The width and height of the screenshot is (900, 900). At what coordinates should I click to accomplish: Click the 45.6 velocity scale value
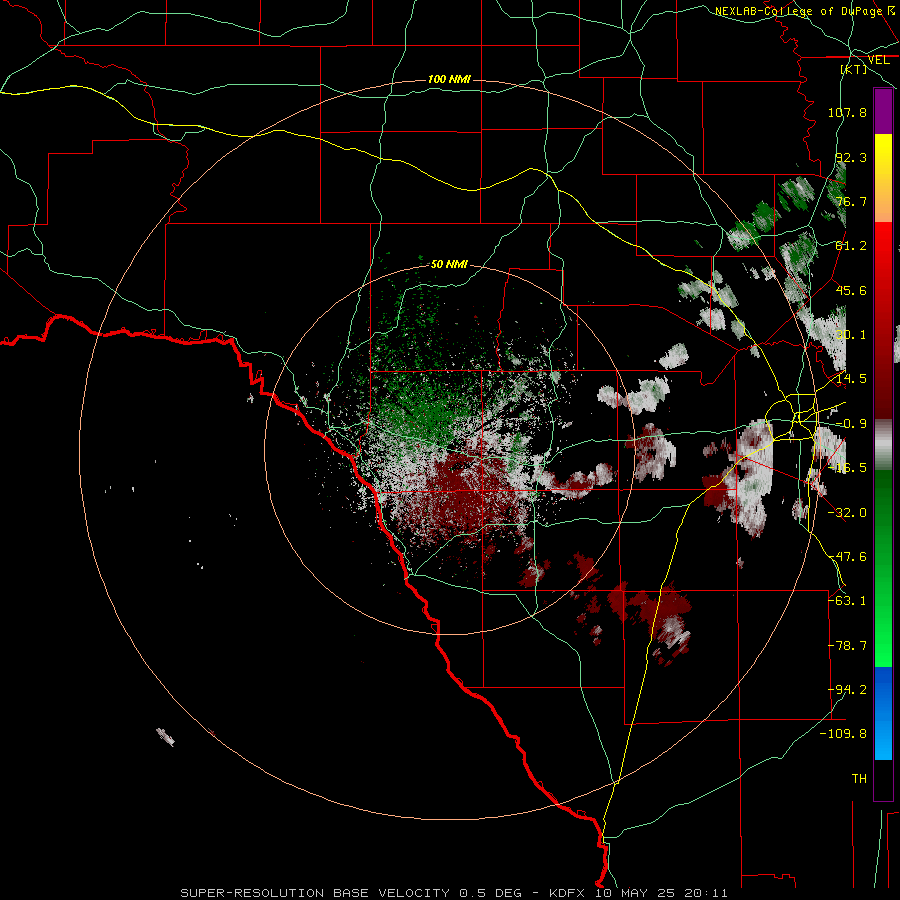point(851,290)
